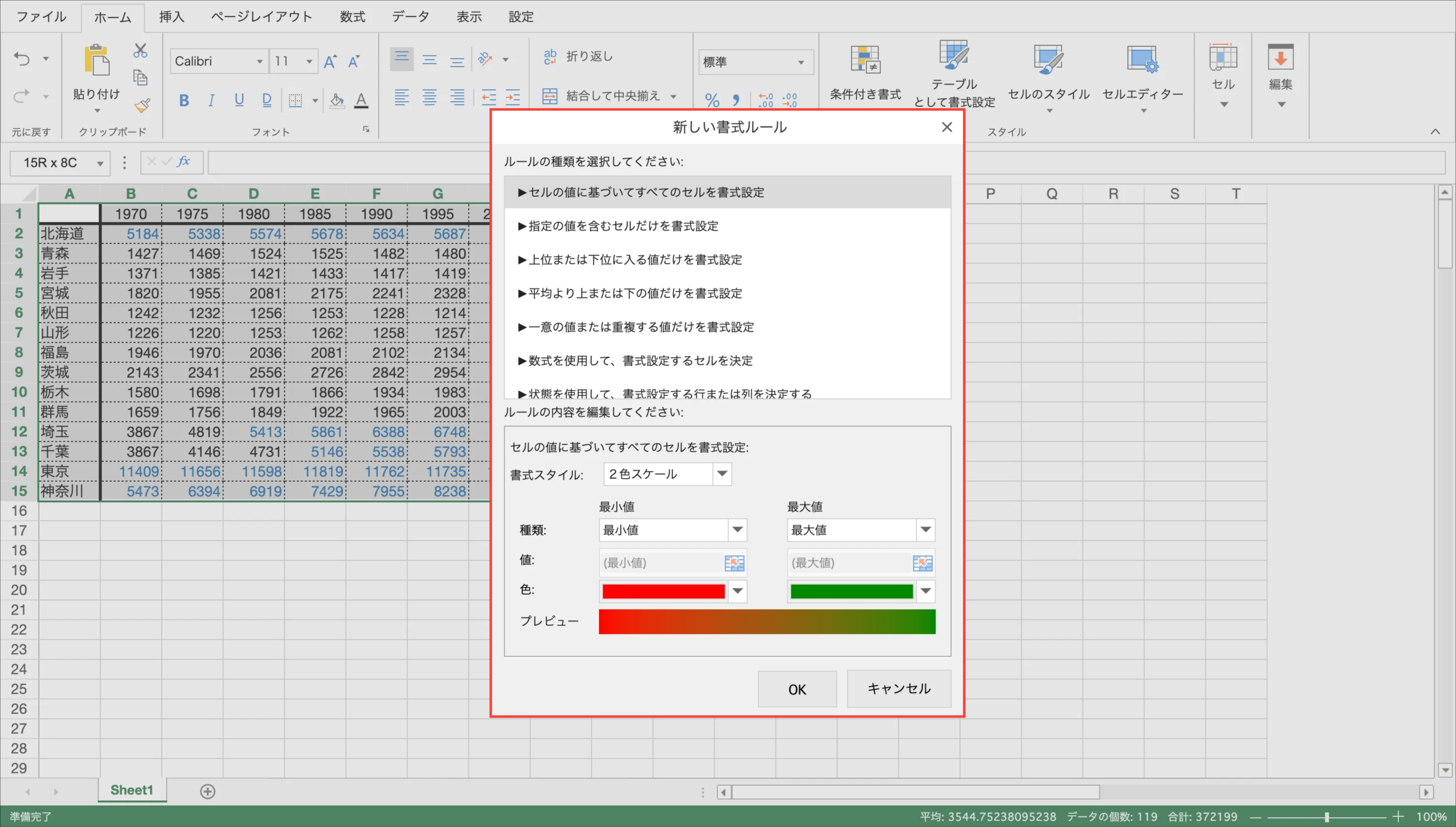Click the red minimum color swatch
This screenshot has height=827, width=1456.
(663, 591)
